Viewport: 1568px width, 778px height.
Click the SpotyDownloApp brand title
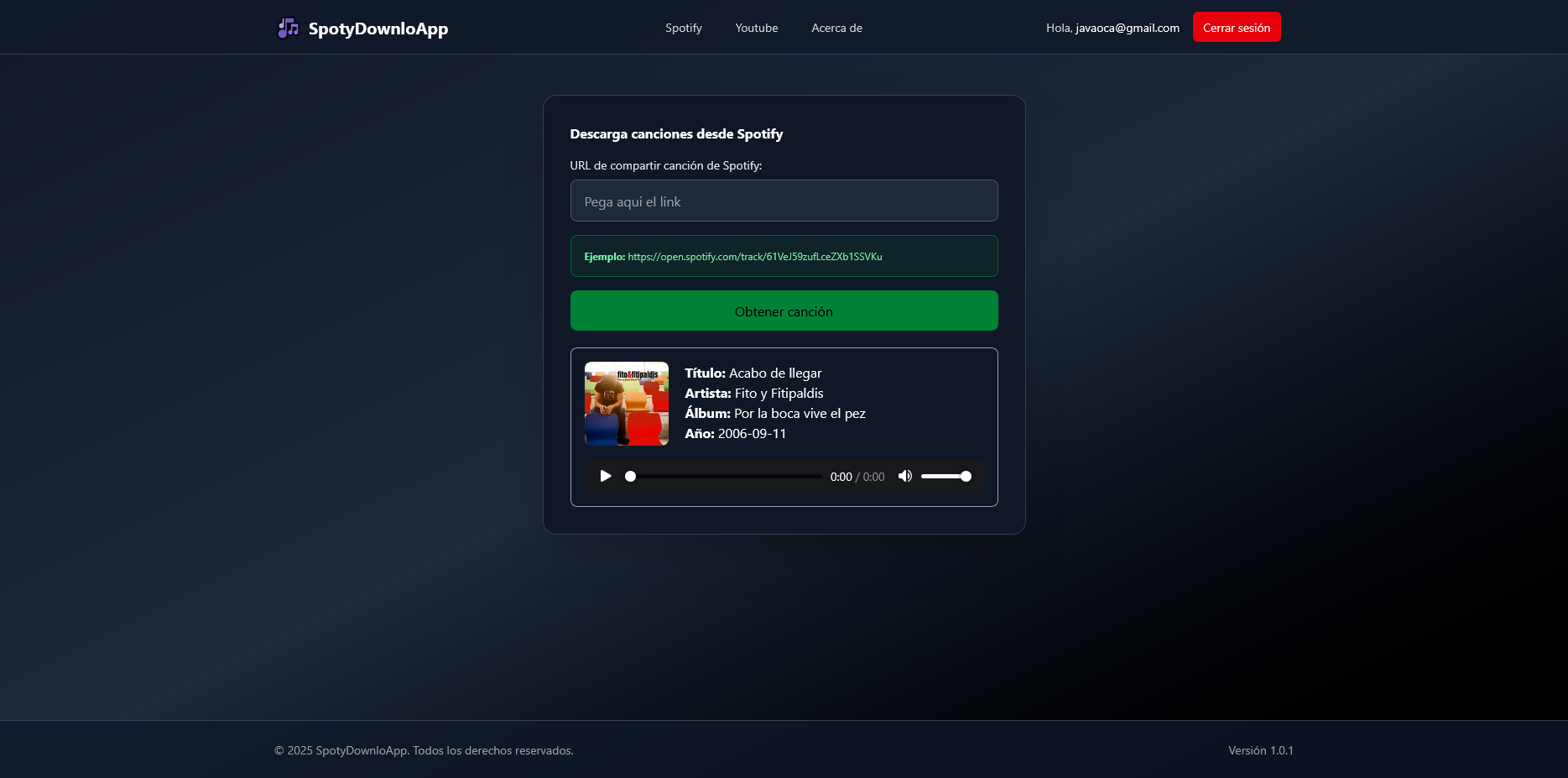378,29
